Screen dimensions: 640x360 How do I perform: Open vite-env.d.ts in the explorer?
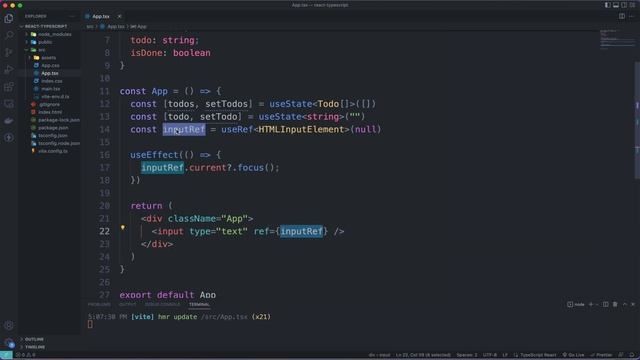[x=55, y=96]
